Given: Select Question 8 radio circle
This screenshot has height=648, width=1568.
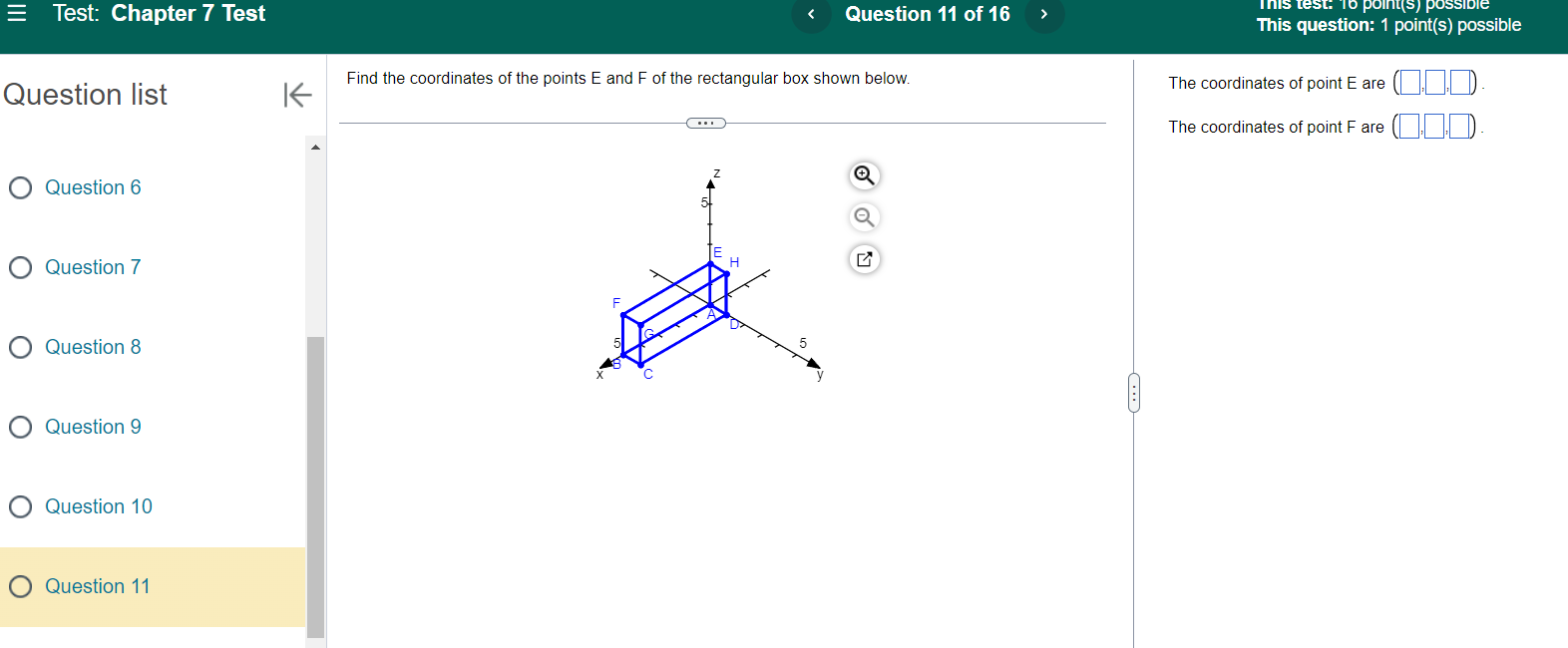Looking at the screenshot, I should pyautogui.click(x=21, y=347).
